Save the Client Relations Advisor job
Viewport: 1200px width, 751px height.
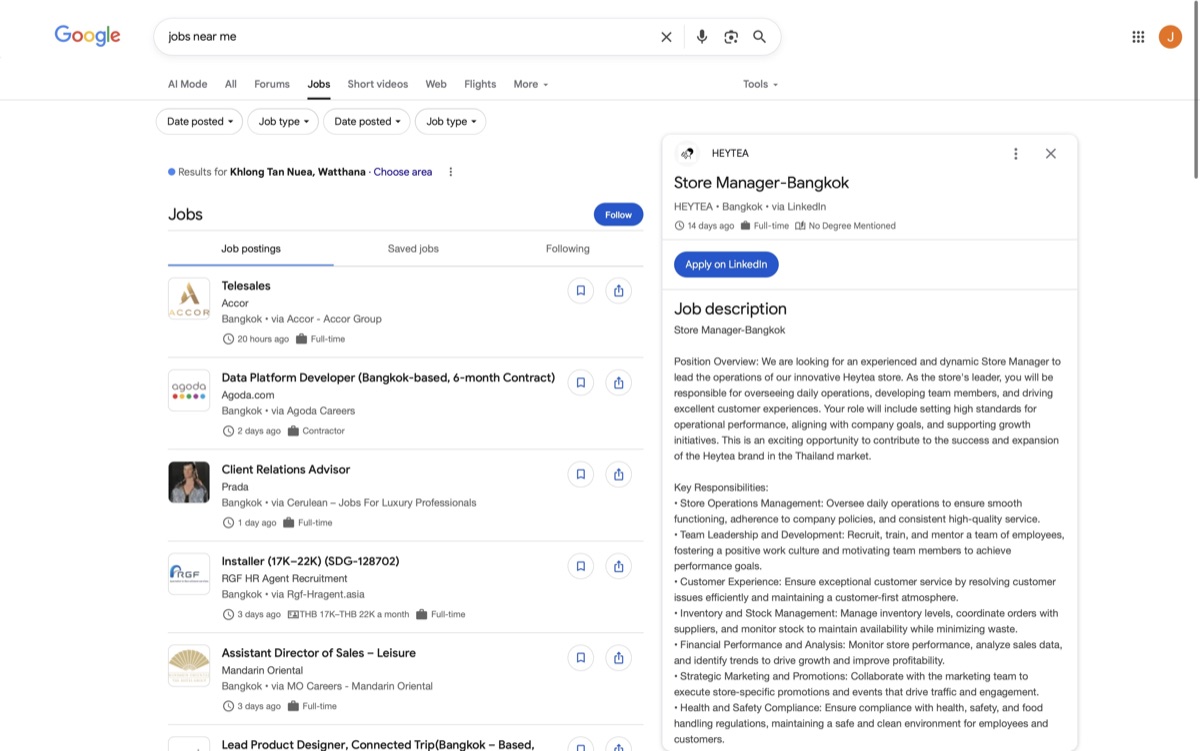(x=581, y=474)
